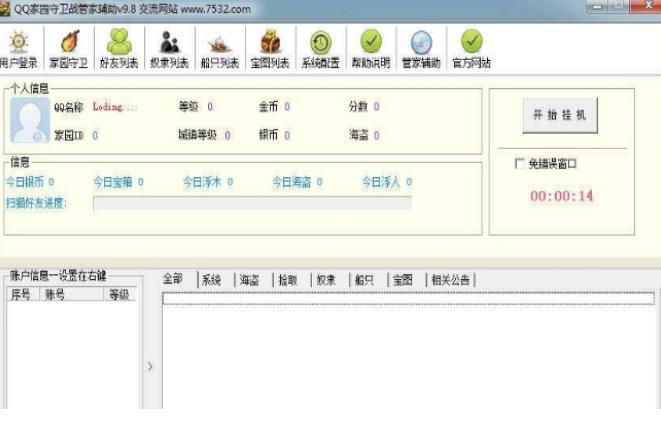Click the 分数 label
The width and height of the screenshot is (661, 425).
(x=358, y=106)
